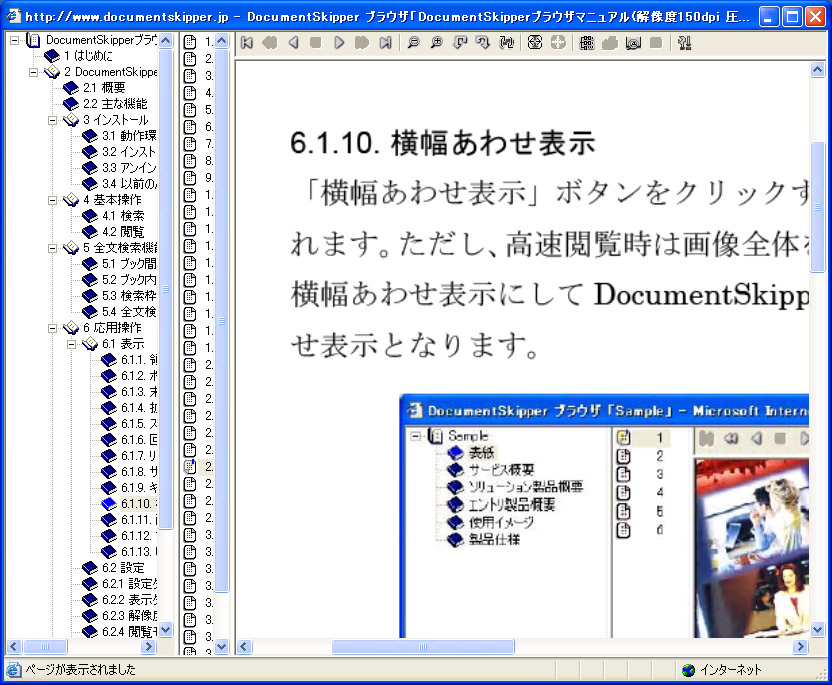
Task: Click the keyword search toolbar icon
Action: point(633,42)
